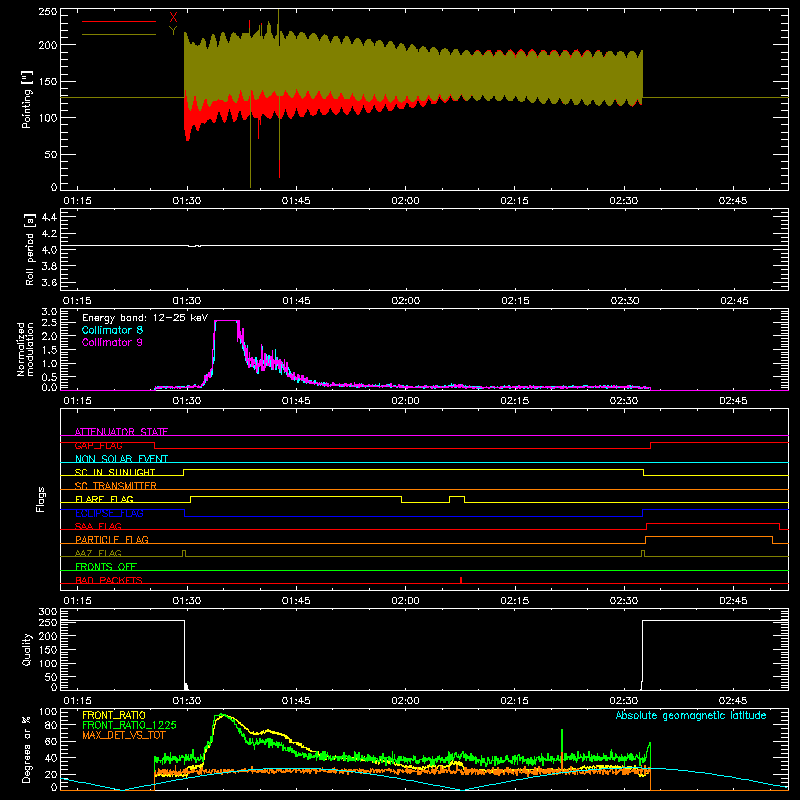The height and width of the screenshot is (800, 800).
Task: Click the Pointing axis title
Action: point(27,99)
